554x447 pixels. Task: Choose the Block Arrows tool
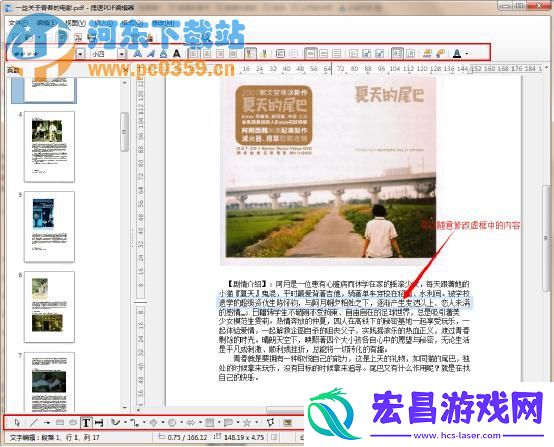point(191,422)
